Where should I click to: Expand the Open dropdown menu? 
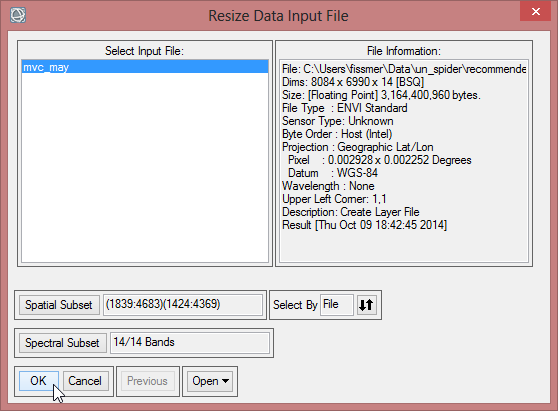point(210,381)
